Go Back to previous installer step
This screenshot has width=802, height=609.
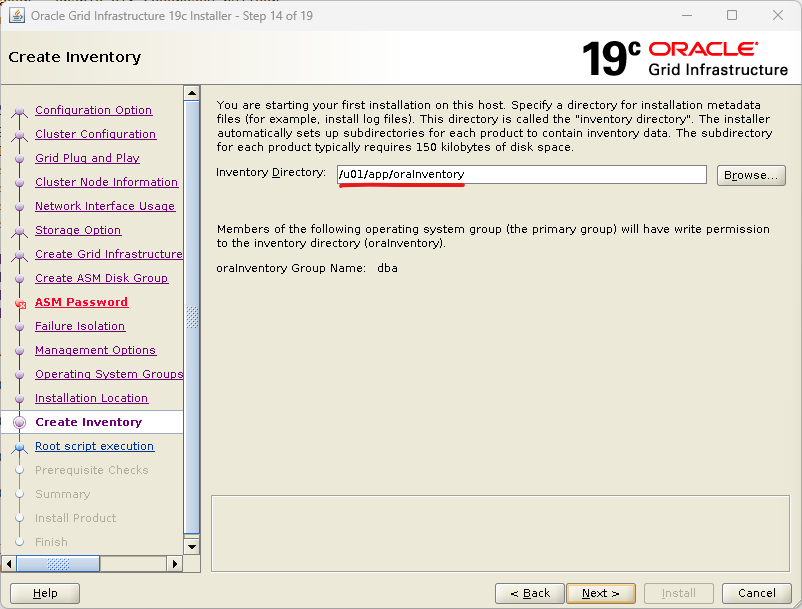(530, 593)
